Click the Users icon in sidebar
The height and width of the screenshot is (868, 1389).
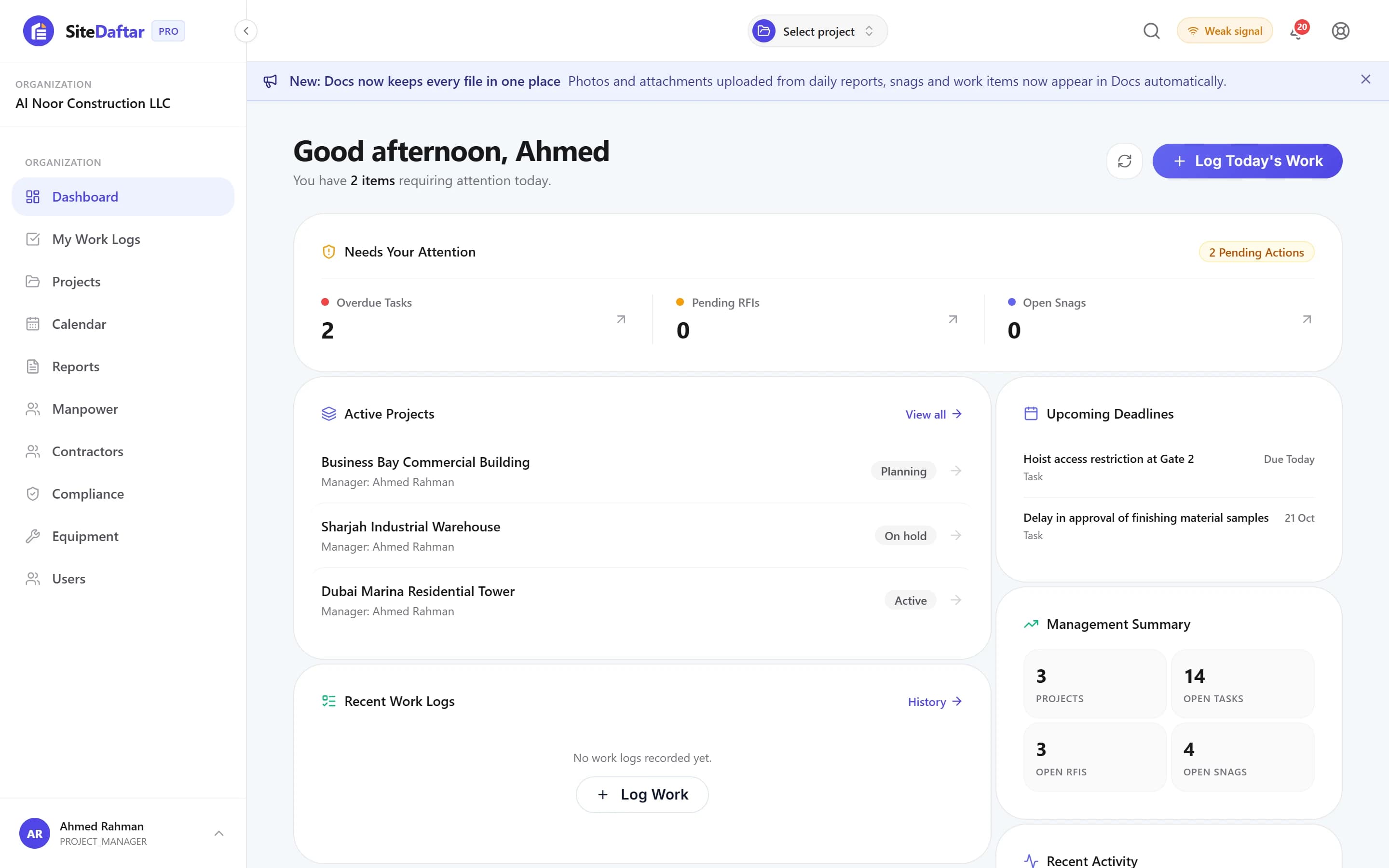(x=33, y=579)
